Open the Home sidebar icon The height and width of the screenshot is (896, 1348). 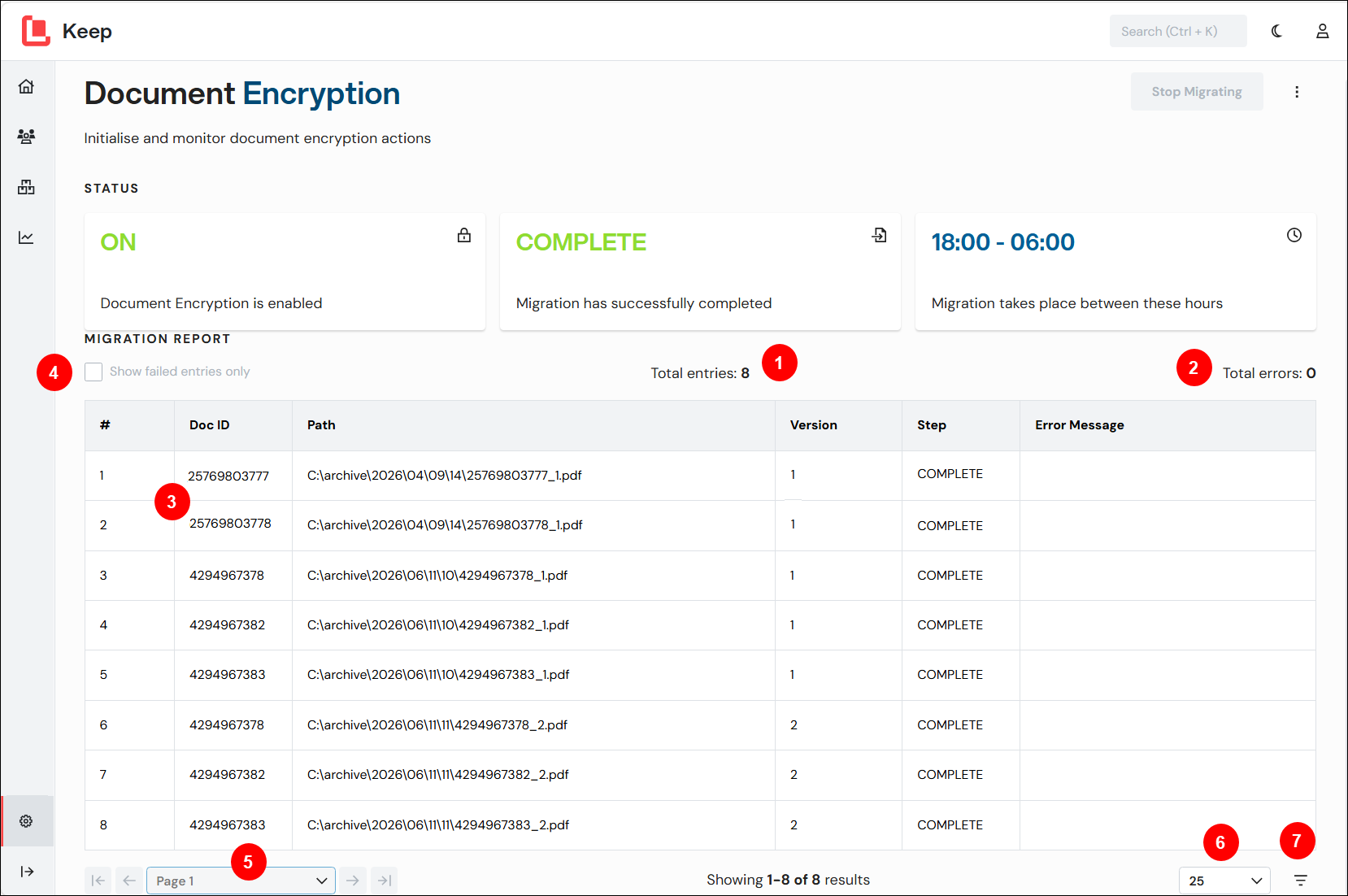point(26,86)
